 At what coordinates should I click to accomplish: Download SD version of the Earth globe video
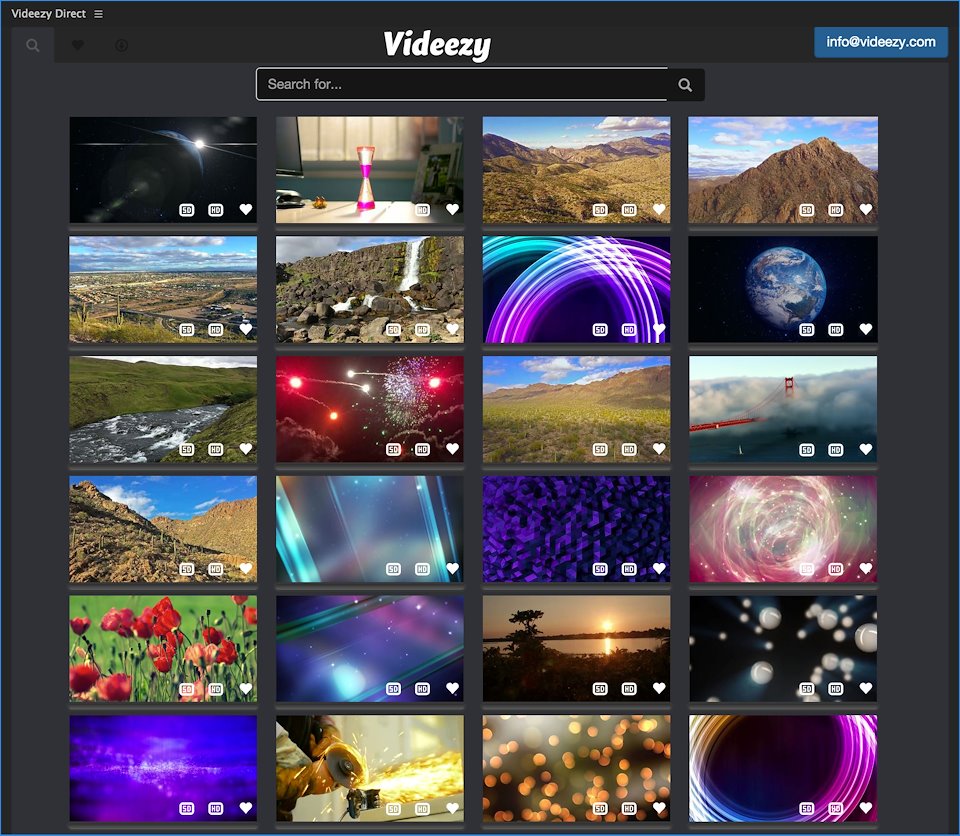click(x=806, y=329)
